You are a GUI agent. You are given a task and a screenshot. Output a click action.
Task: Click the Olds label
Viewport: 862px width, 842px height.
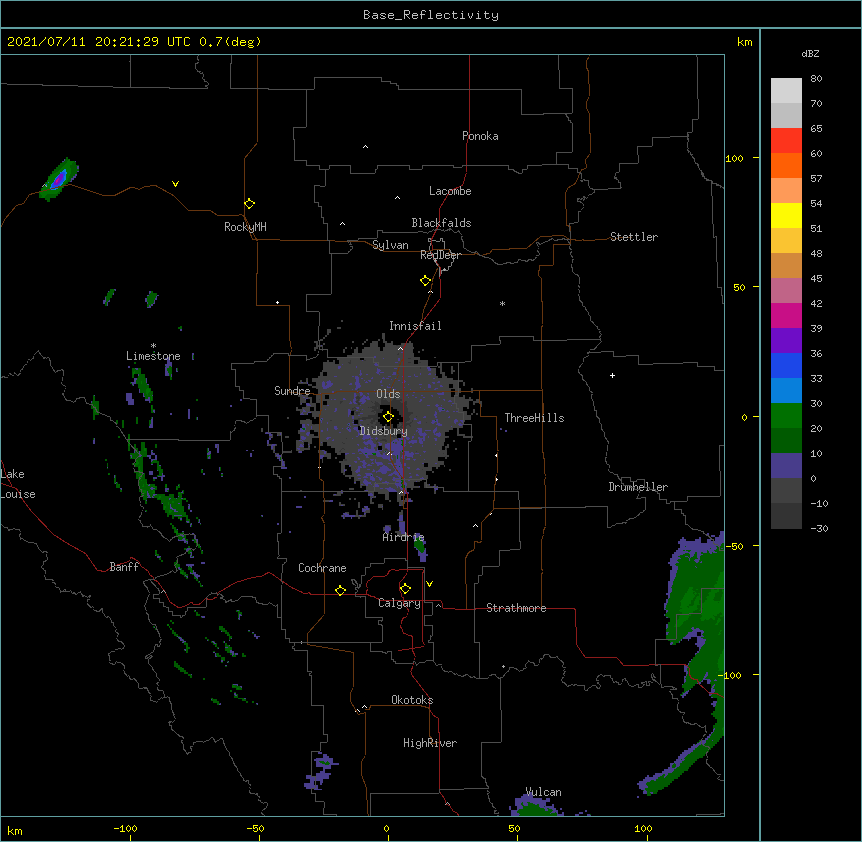[388, 394]
